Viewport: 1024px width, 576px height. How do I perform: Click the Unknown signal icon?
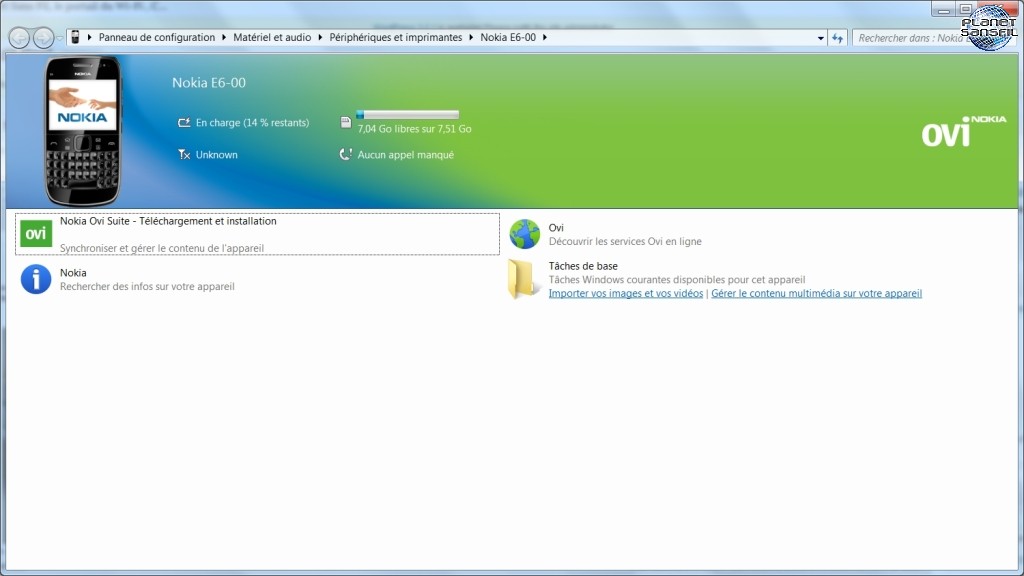point(184,155)
